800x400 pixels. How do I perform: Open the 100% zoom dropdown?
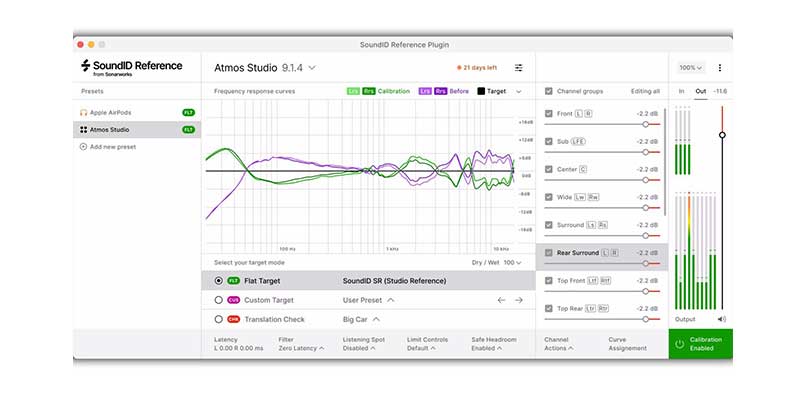(x=691, y=67)
